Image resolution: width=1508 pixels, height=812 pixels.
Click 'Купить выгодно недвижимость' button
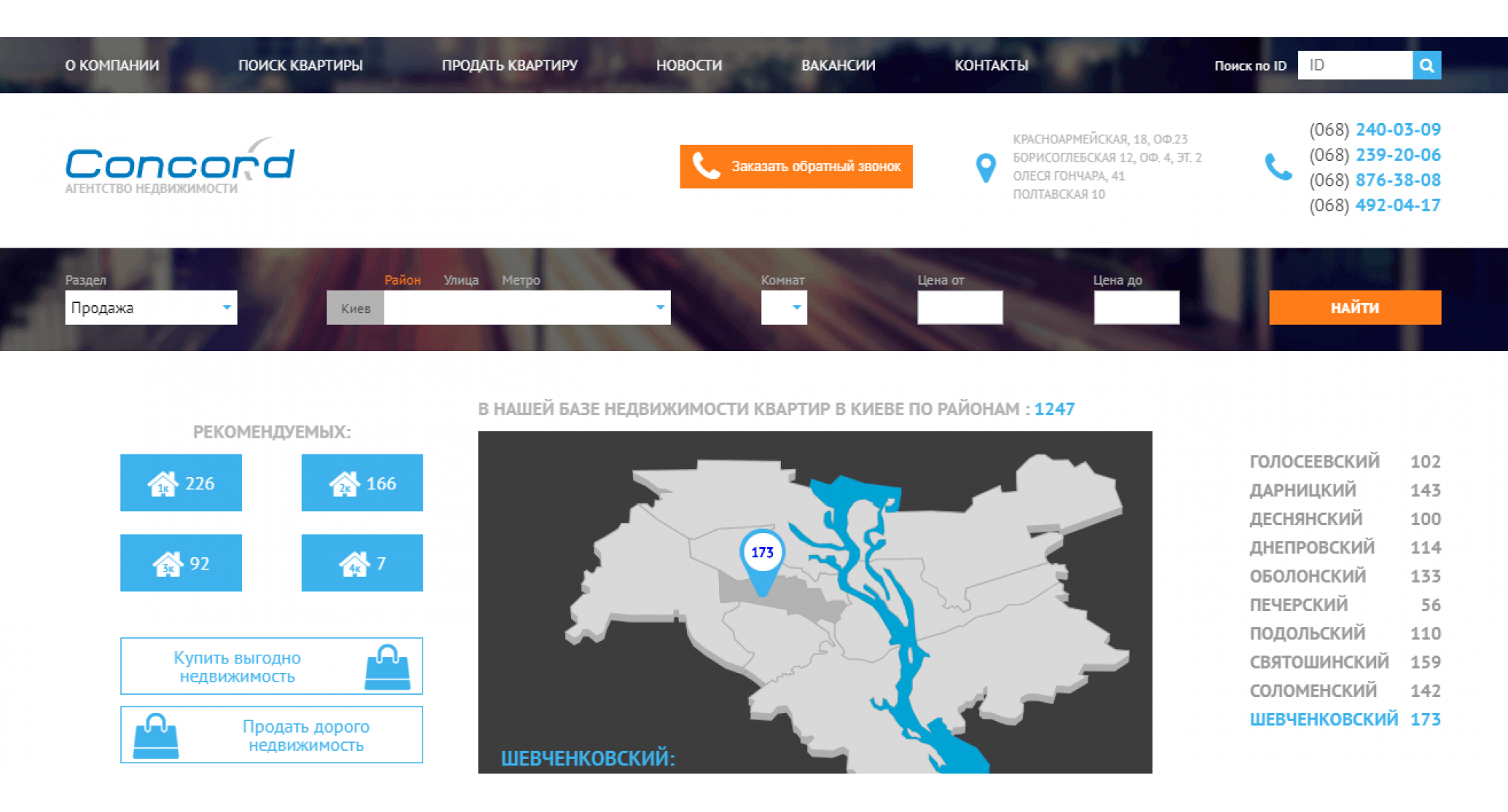click(272, 666)
